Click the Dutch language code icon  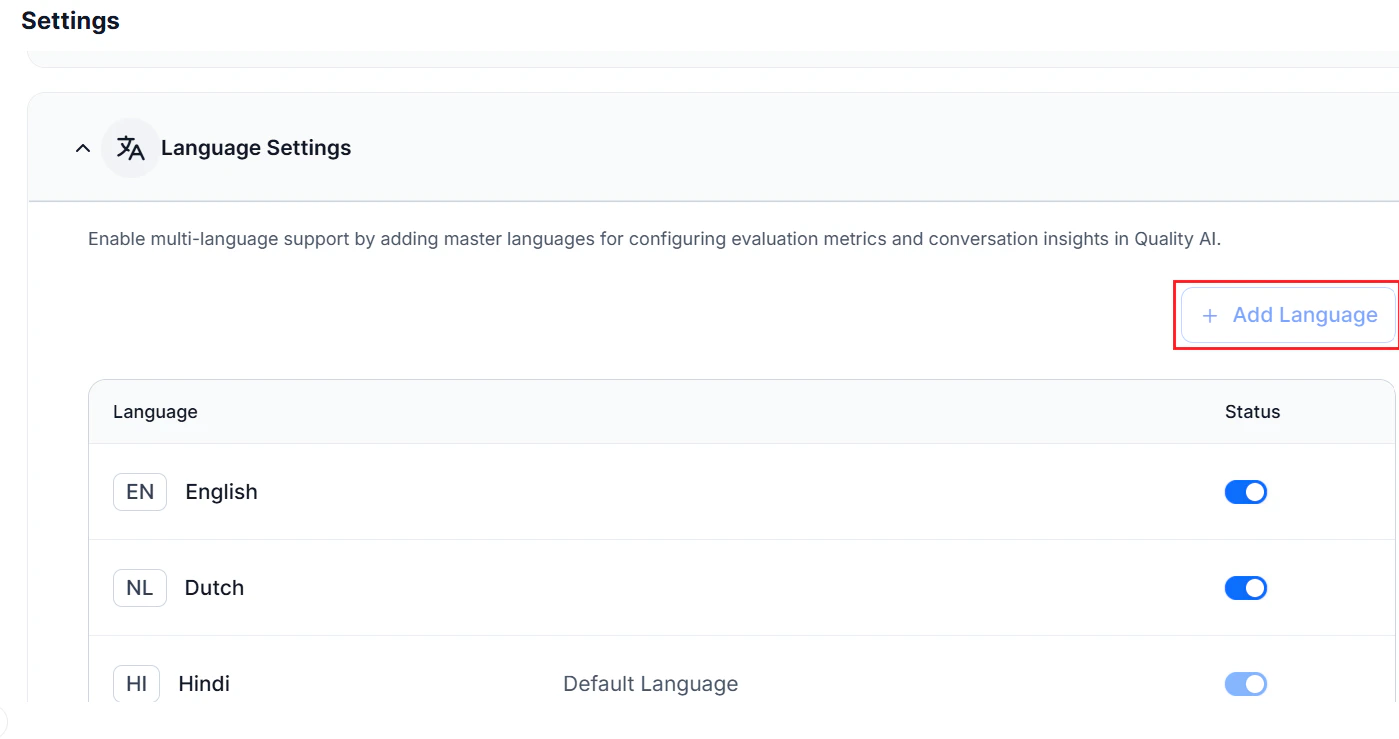click(x=139, y=587)
